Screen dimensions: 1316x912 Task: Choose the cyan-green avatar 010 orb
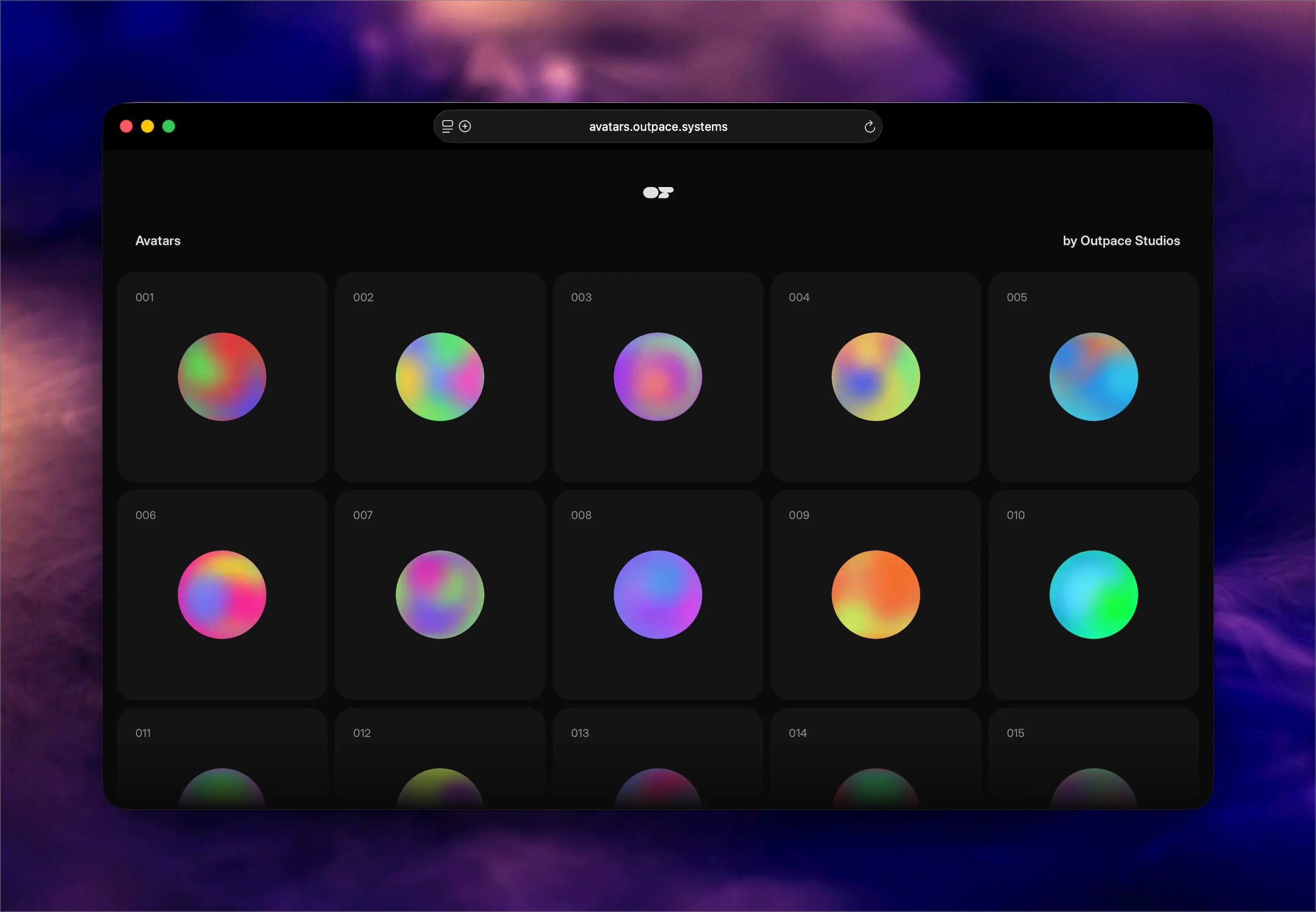(x=1093, y=594)
